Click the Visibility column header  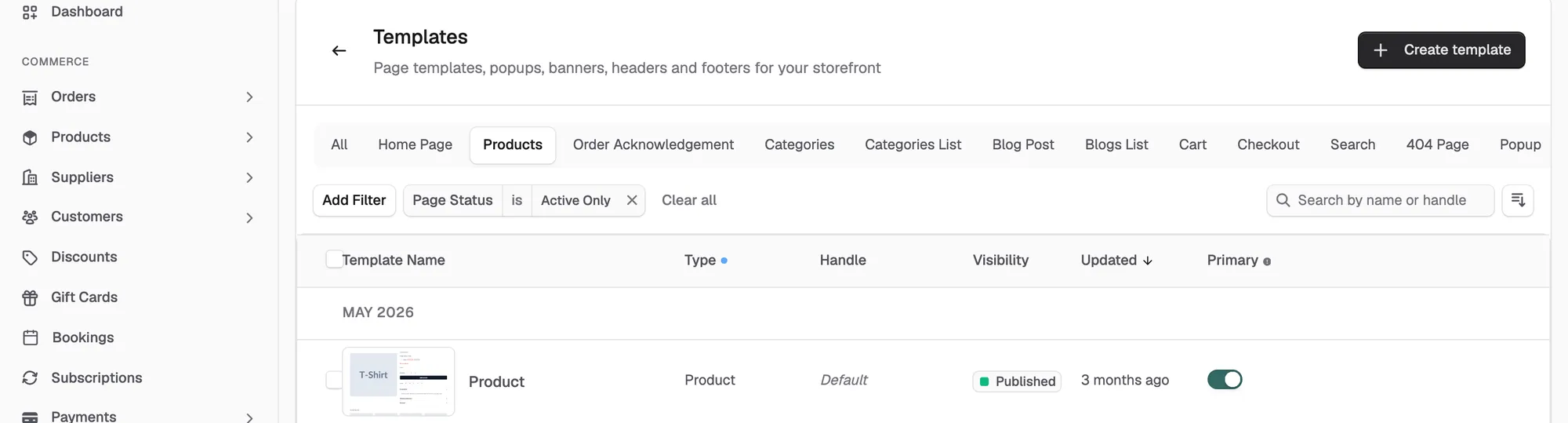click(1000, 260)
